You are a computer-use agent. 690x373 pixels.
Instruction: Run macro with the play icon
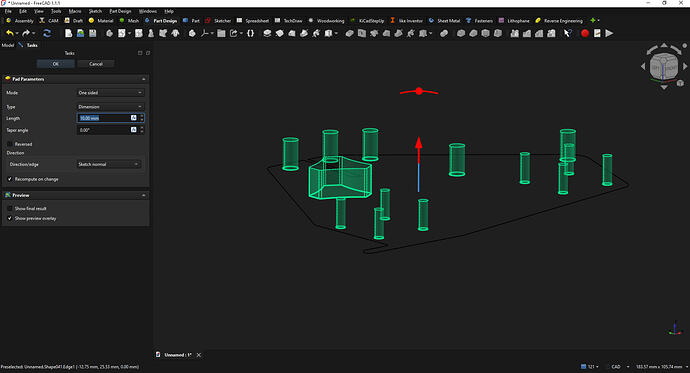pyautogui.click(x=609, y=33)
